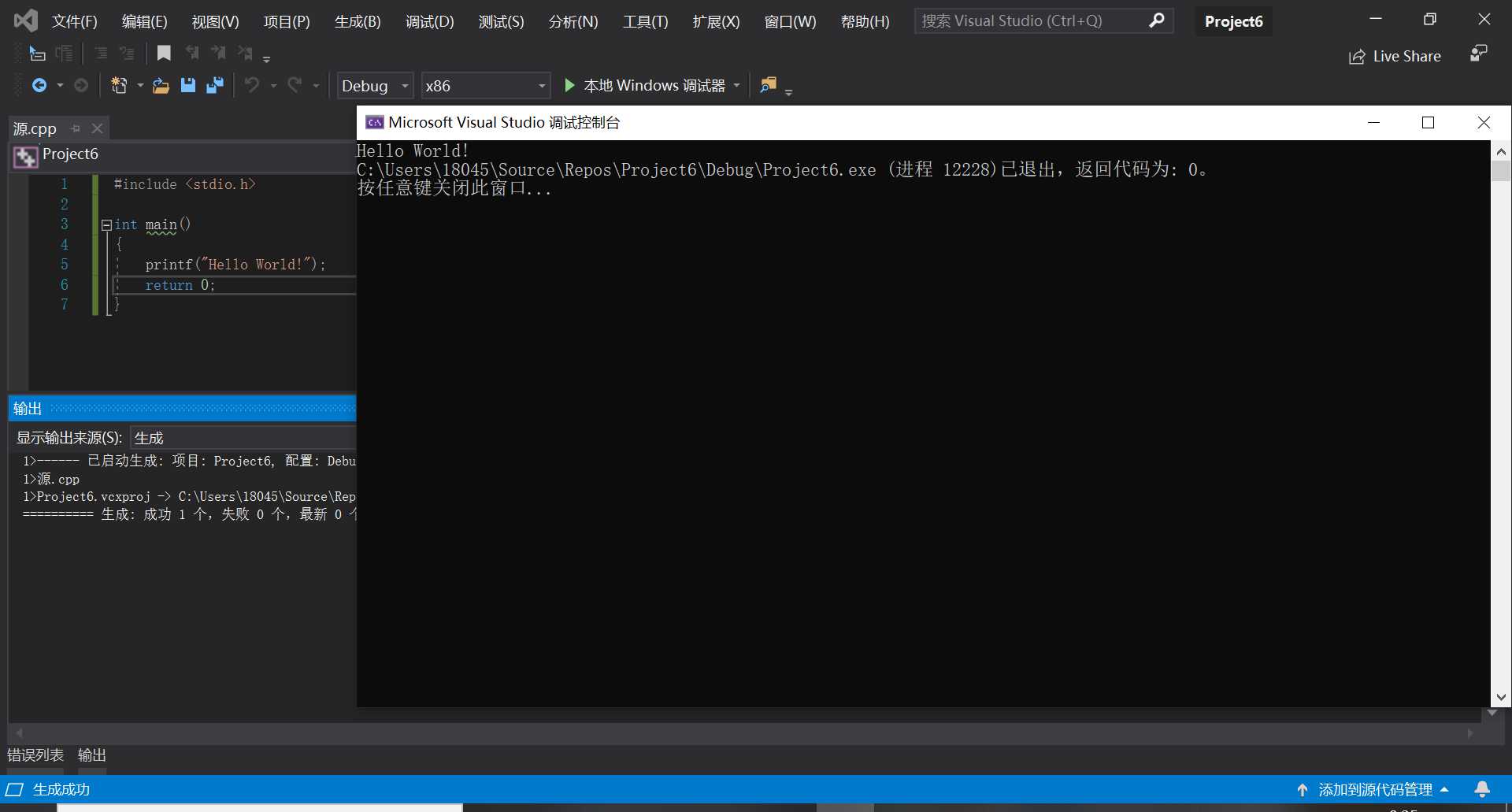This screenshot has height=812, width=1512.
Task: Expand the debugger target dropdown arrow
Action: tap(737, 85)
